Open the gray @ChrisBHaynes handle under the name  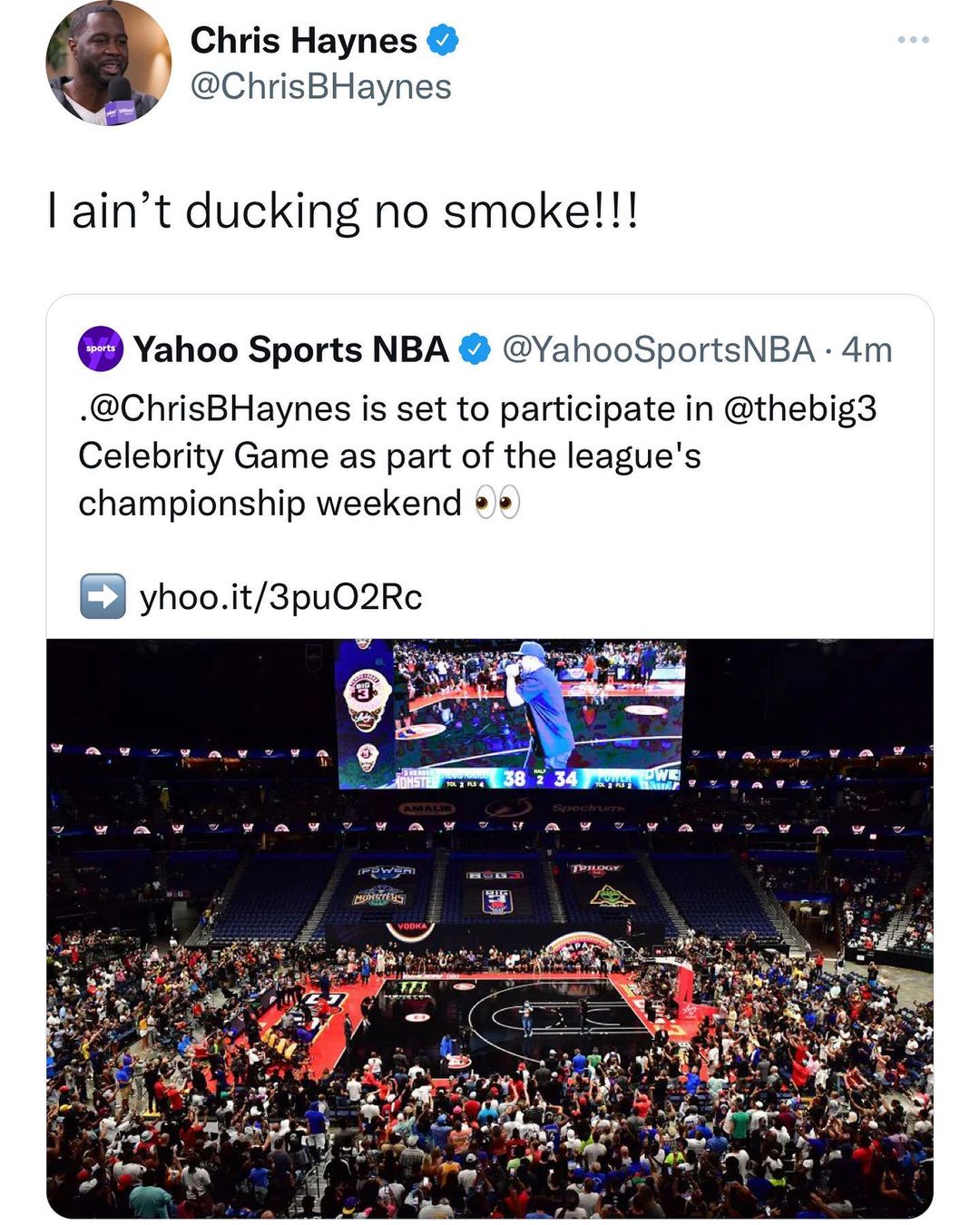point(320,87)
